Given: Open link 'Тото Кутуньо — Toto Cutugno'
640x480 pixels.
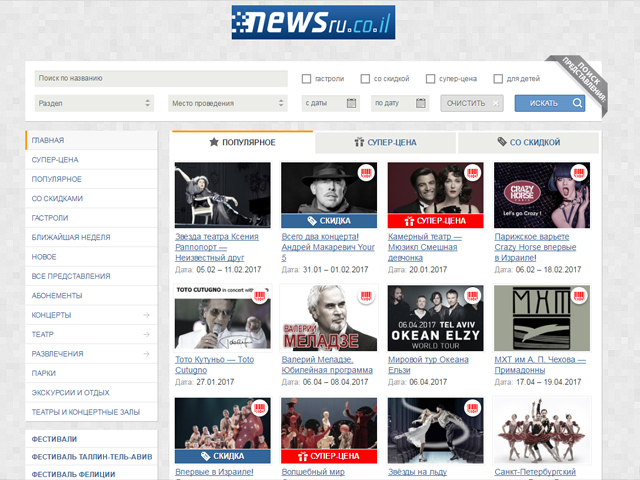Looking at the screenshot, I should tap(214, 364).
